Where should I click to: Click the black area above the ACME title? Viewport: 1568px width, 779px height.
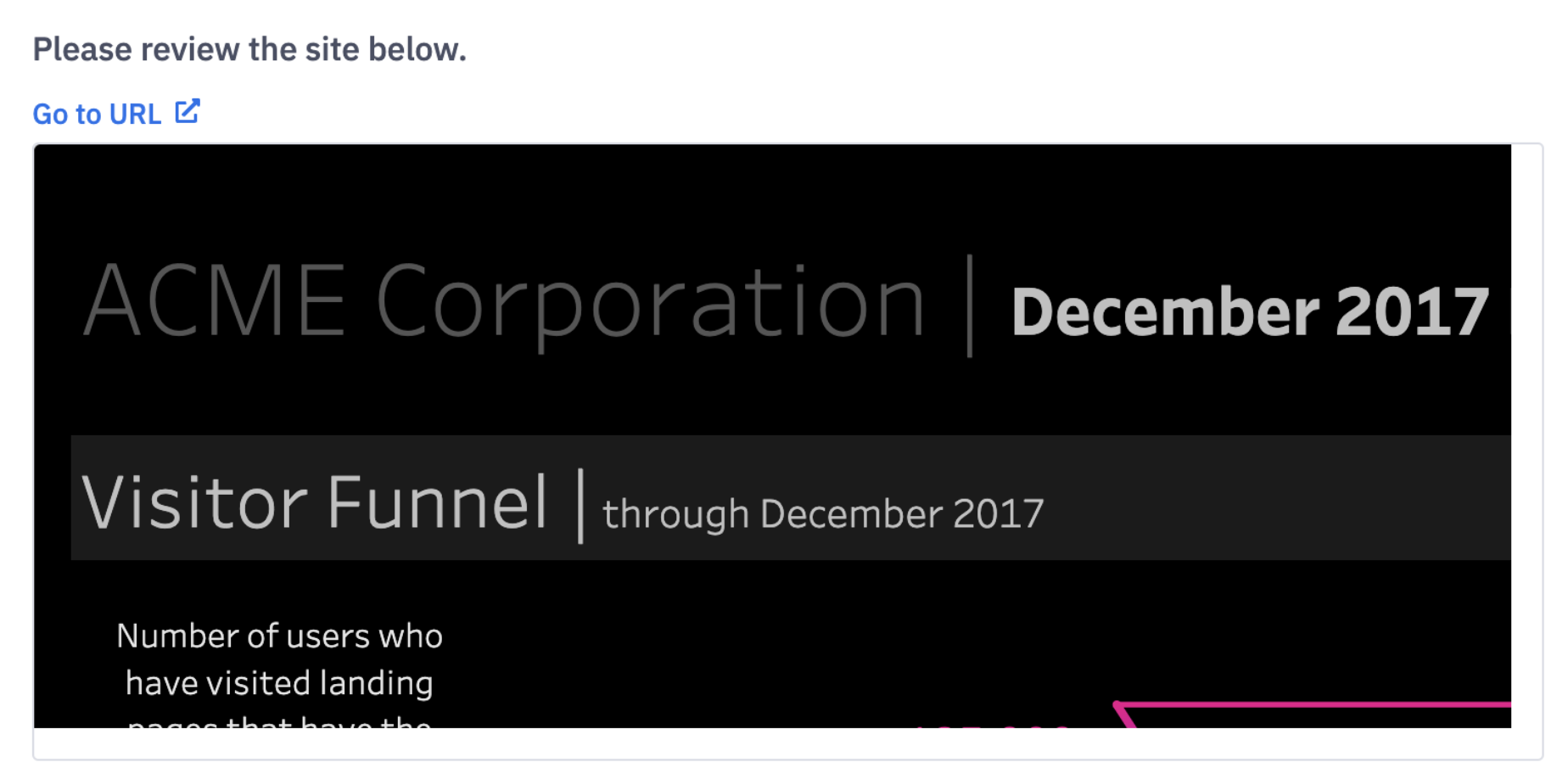pos(764,195)
